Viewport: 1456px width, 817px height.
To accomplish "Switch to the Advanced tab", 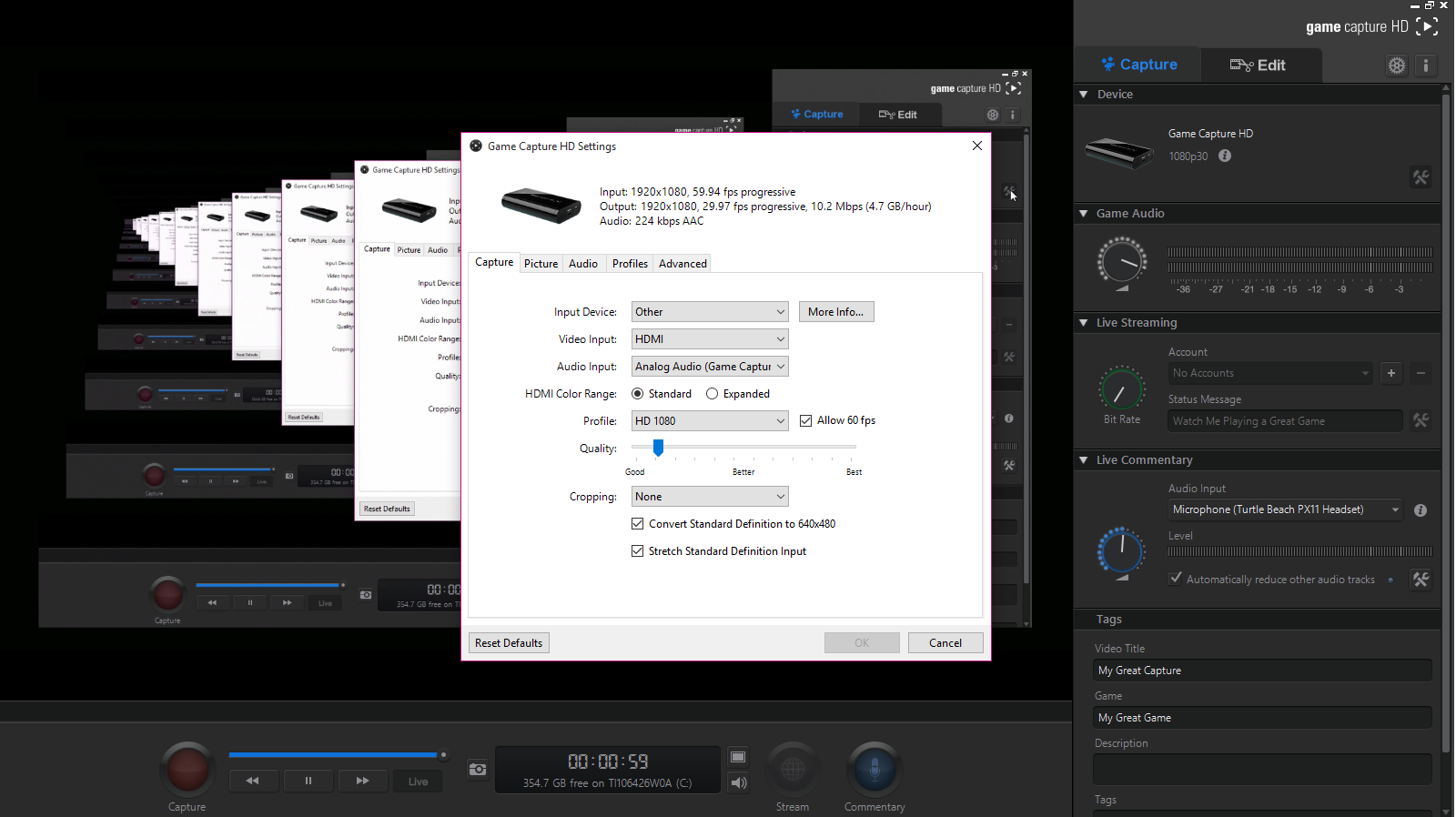I will [682, 264].
